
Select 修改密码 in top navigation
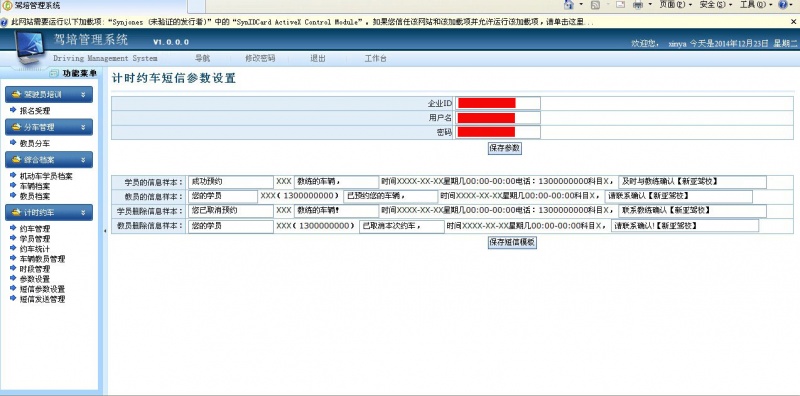[260, 58]
